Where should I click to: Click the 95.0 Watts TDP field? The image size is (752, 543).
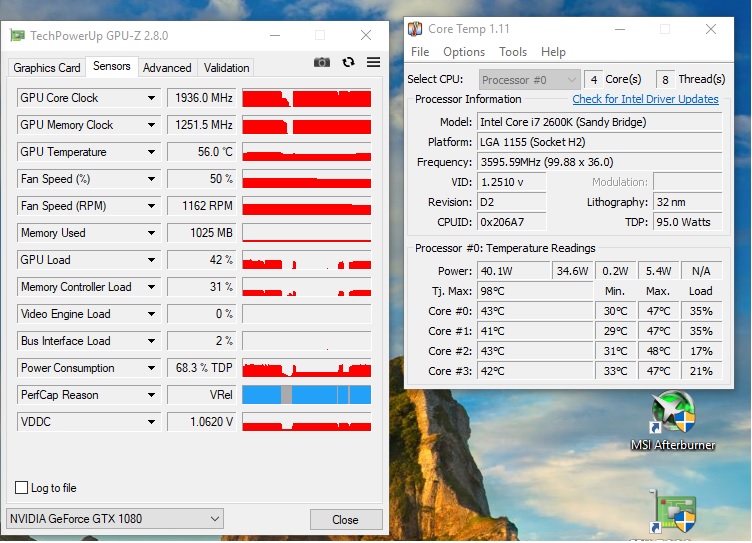tap(688, 222)
